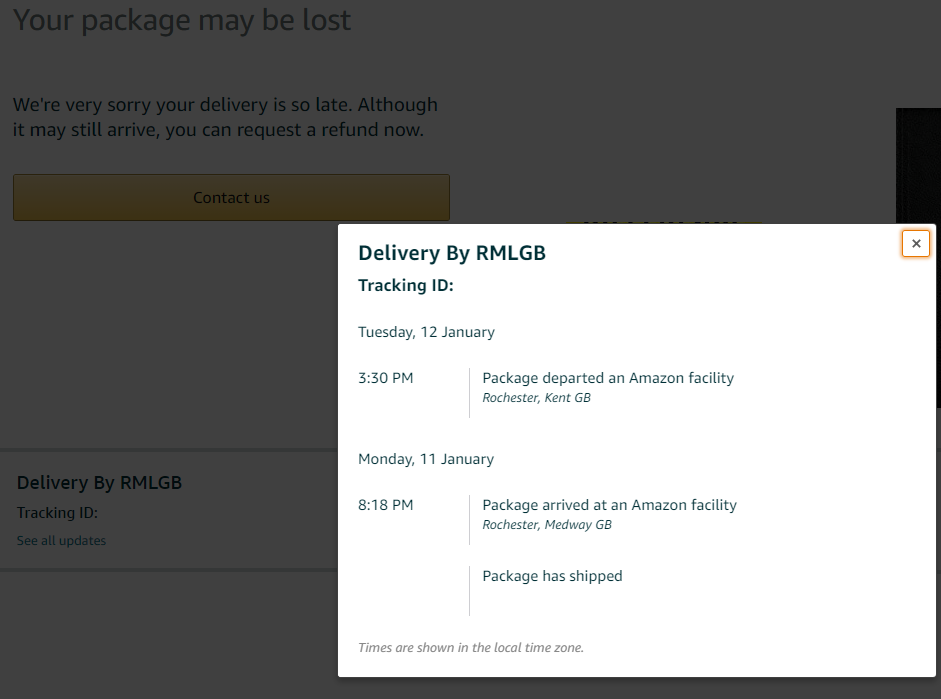Click the Your package may be lost heading

182,20
